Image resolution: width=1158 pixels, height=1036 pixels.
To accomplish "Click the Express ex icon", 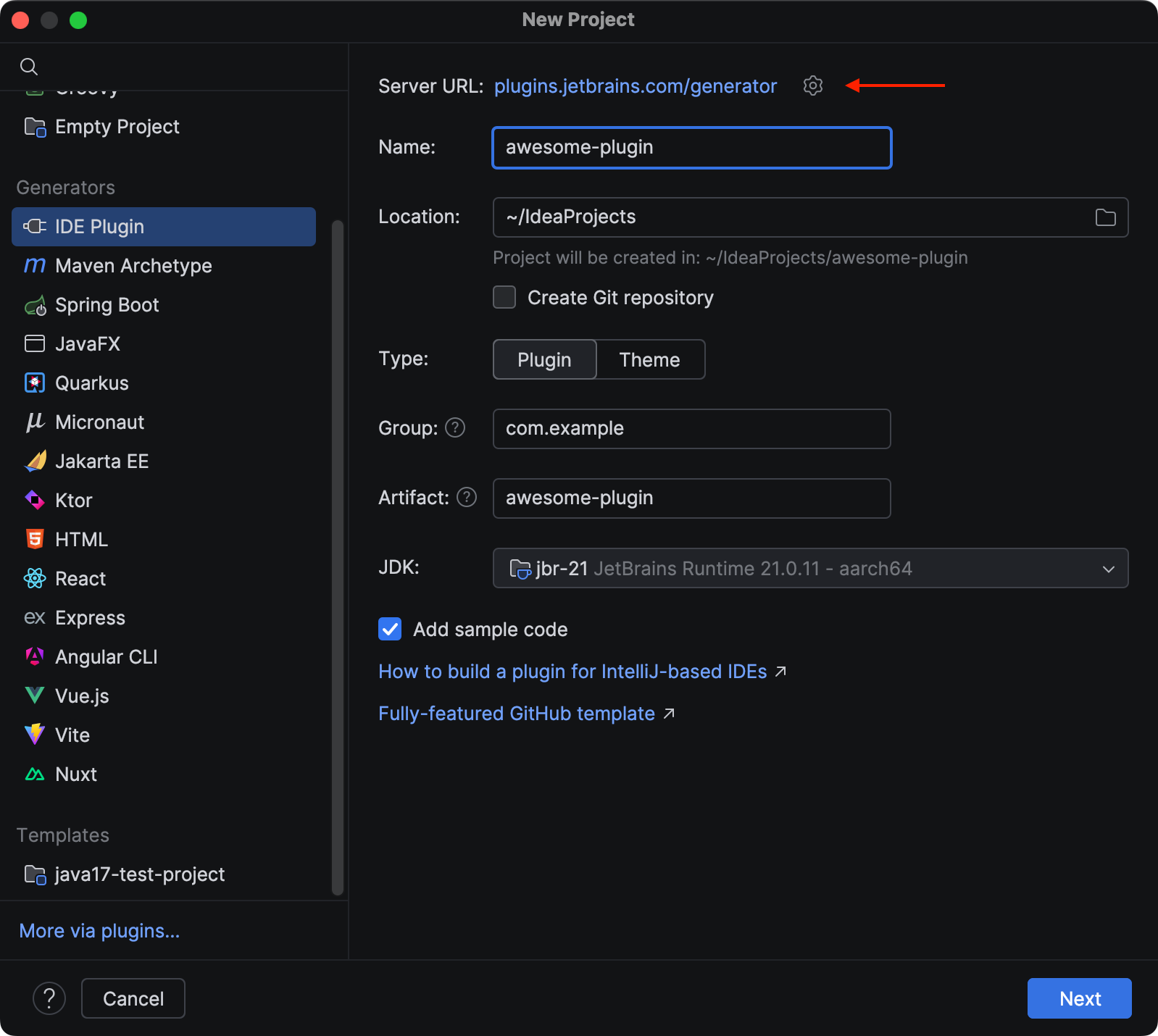I will tap(35, 618).
